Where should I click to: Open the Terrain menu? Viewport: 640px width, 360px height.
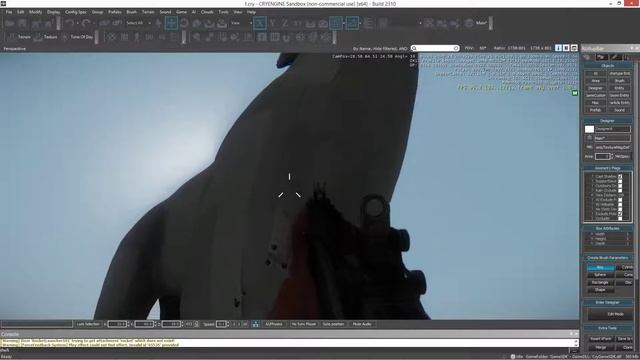(148, 12)
